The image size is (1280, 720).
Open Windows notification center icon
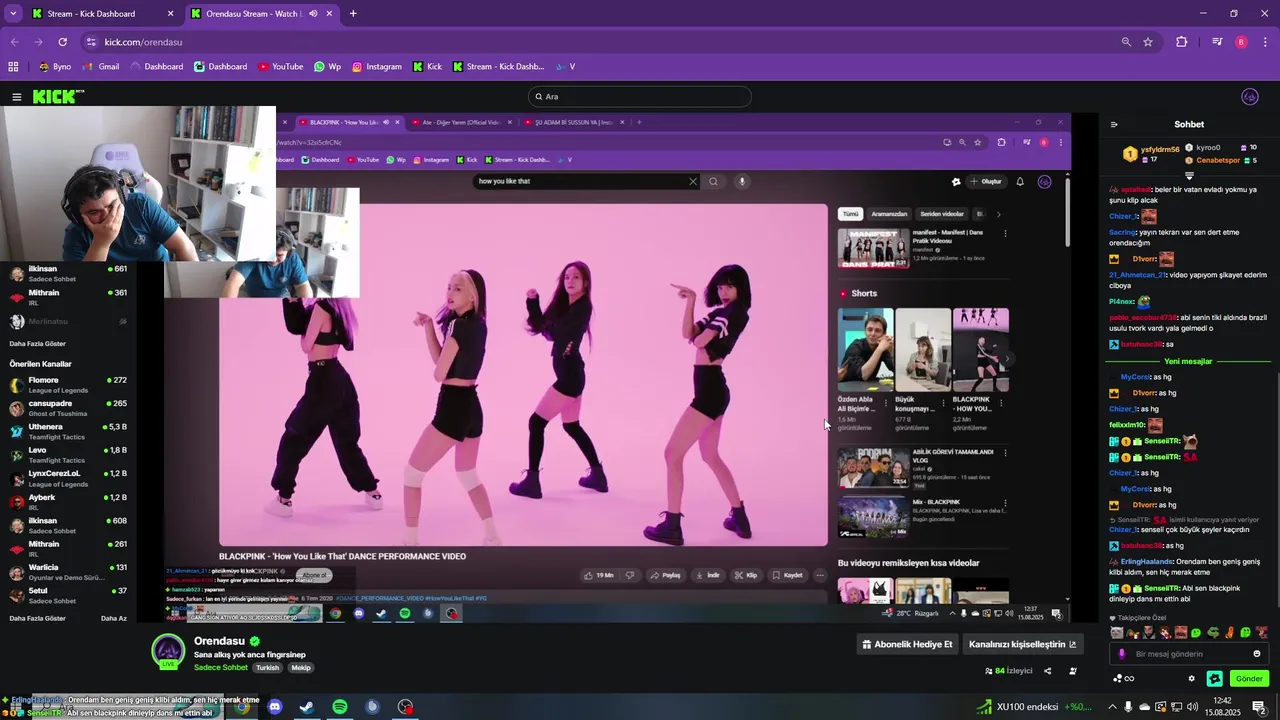point(1259,707)
